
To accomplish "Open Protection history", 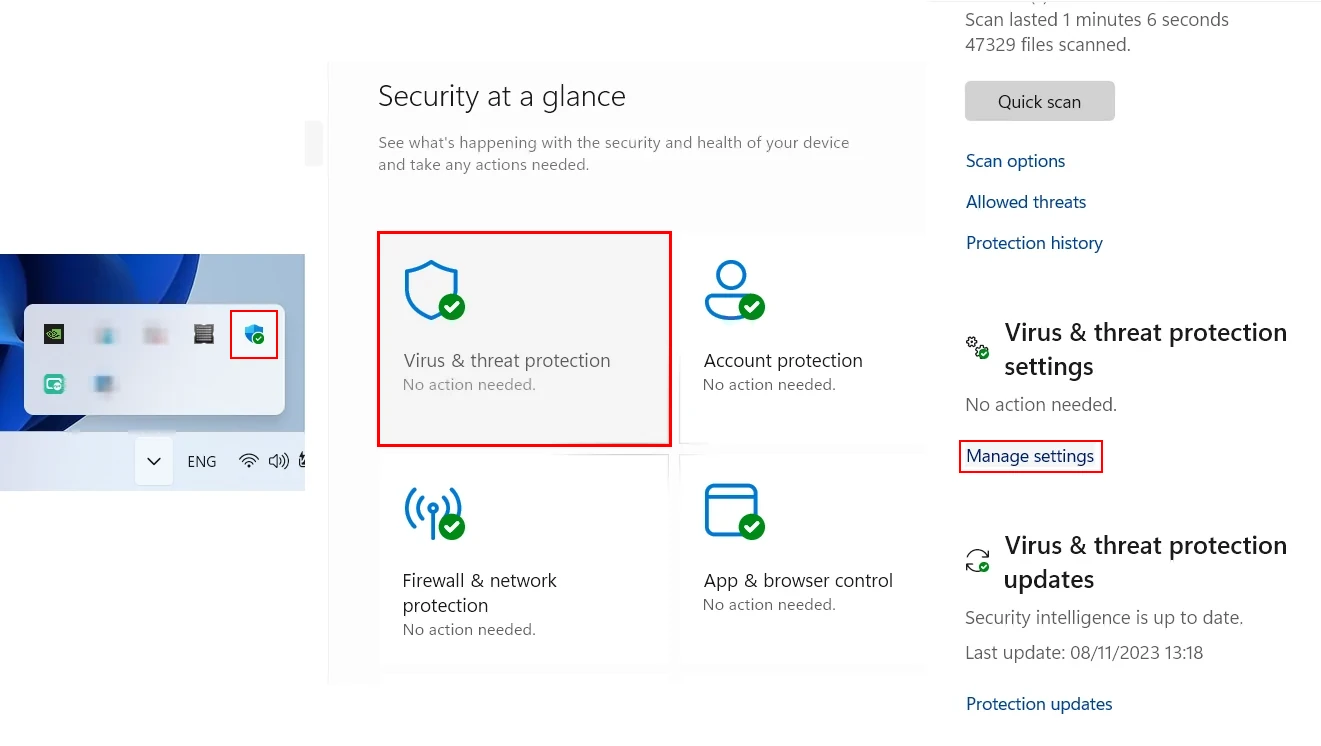I will tap(1034, 242).
